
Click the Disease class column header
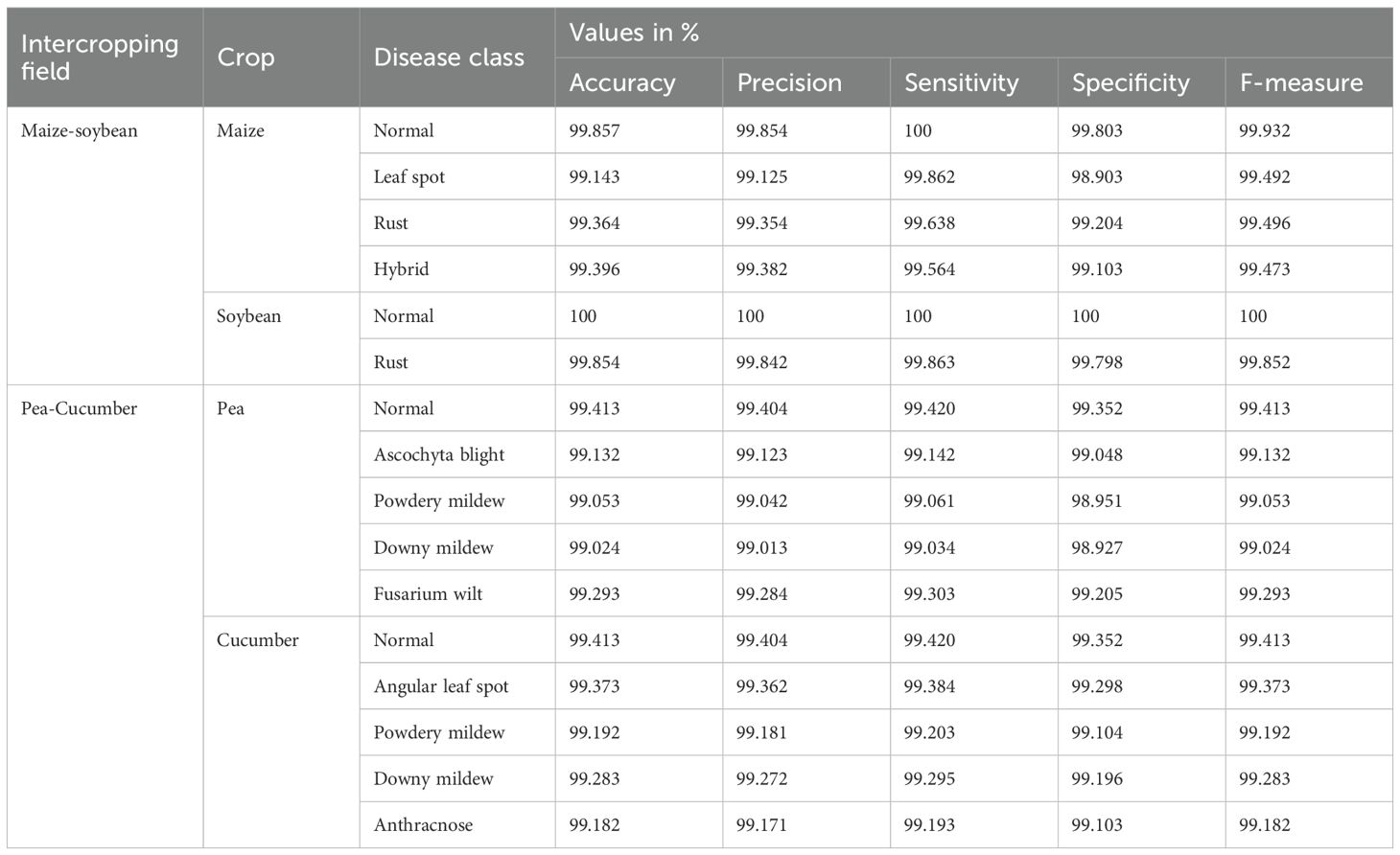click(x=449, y=58)
